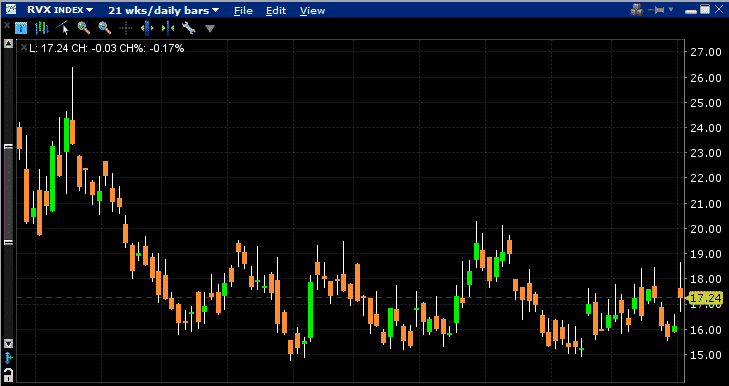Viewport: 729px width, 386px height.
Task: Toggle the chart lock padlock icon
Action: click(x=8, y=375)
